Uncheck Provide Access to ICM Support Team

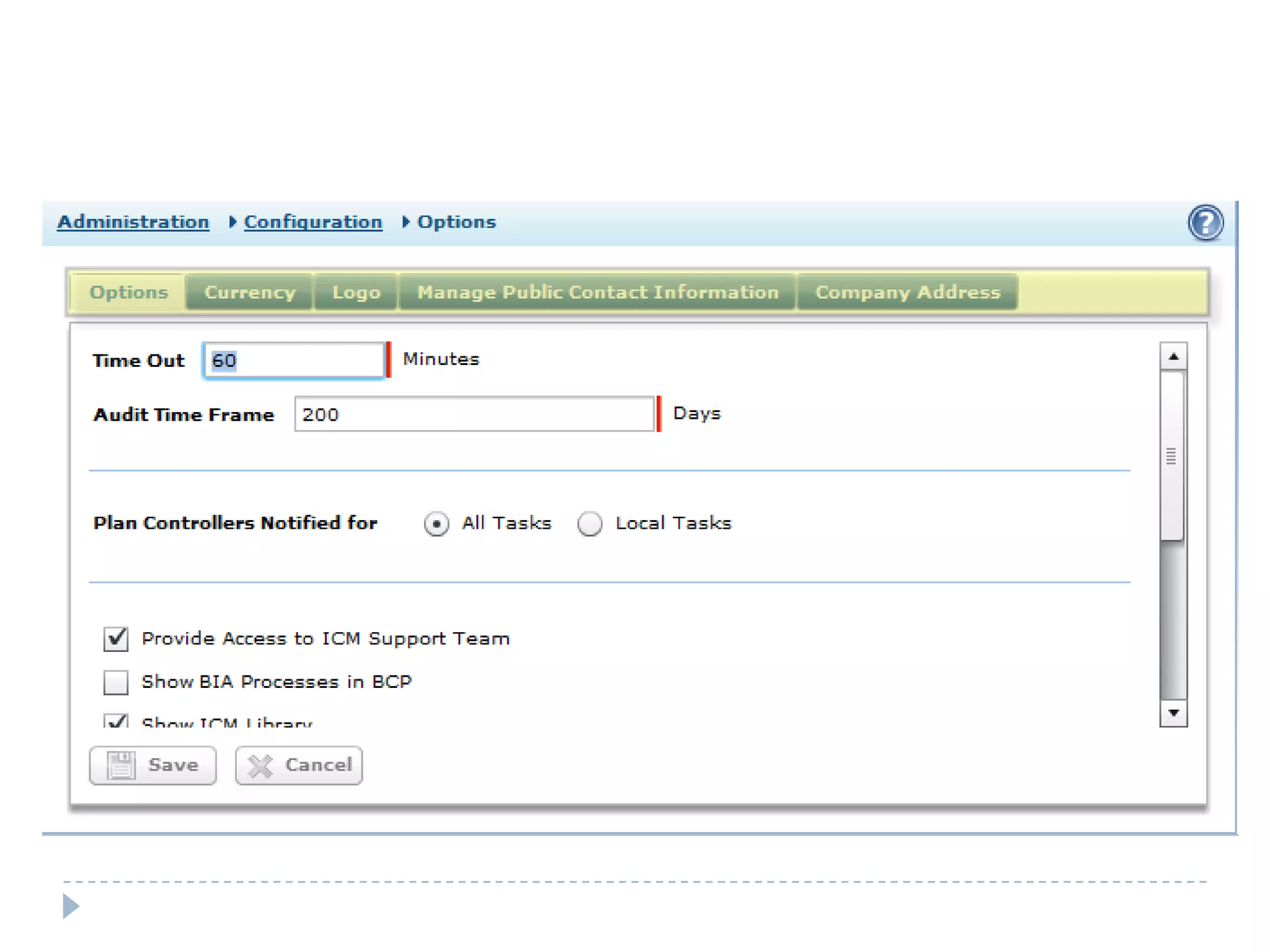(116, 639)
